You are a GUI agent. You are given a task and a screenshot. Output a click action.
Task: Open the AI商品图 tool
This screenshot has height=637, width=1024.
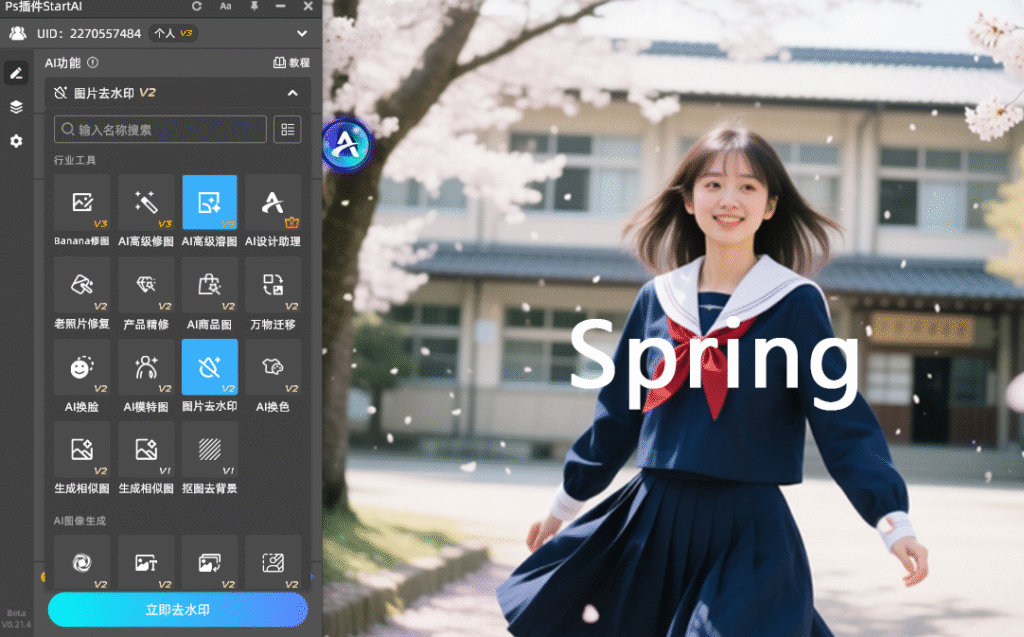tap(209, 286)
